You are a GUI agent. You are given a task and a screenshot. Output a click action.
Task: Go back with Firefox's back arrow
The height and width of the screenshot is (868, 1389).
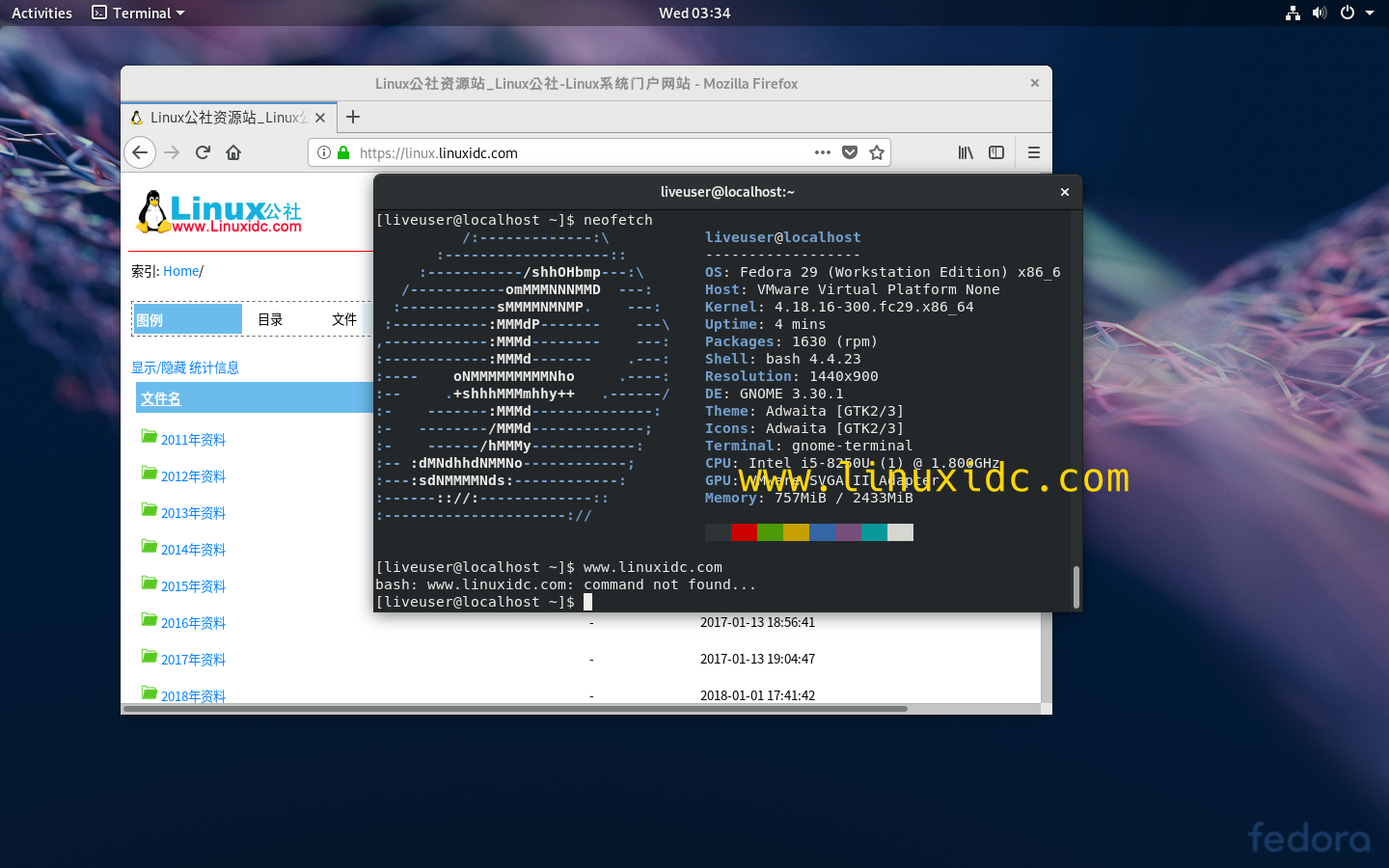[x=140, y=152]
